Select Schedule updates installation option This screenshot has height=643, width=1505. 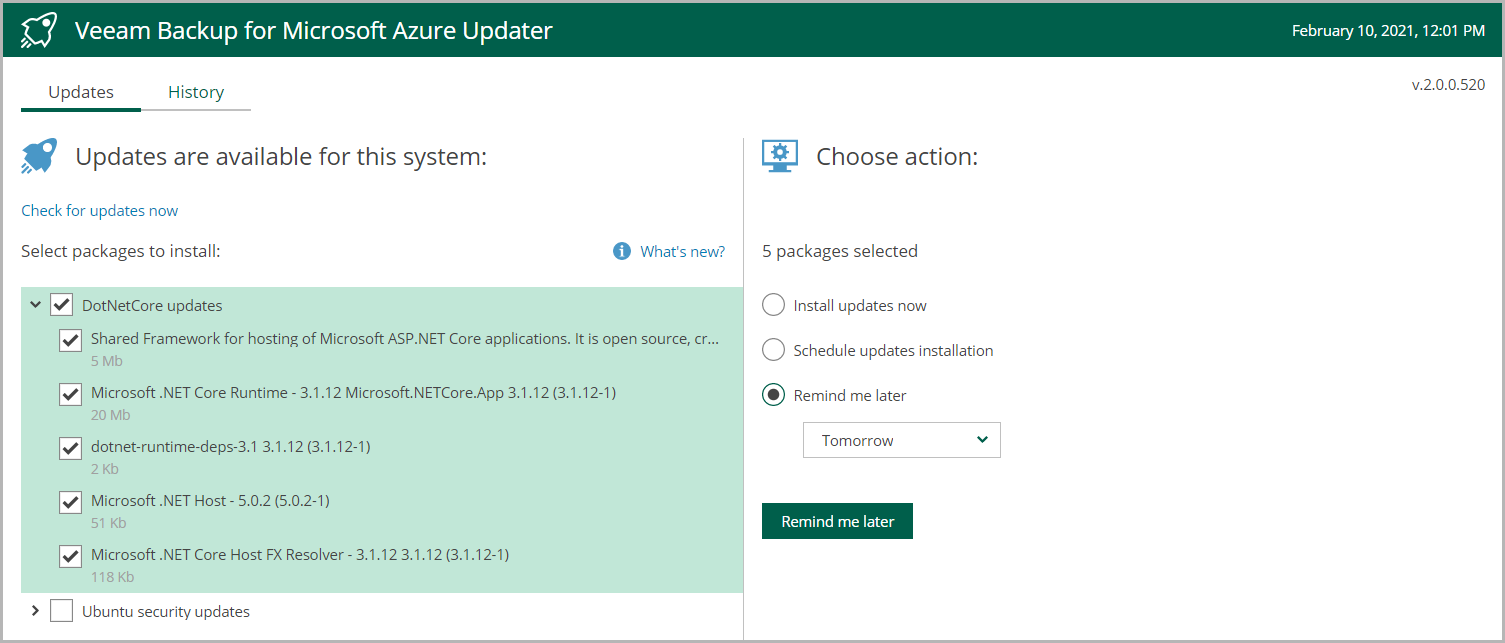tap(773, 350)
